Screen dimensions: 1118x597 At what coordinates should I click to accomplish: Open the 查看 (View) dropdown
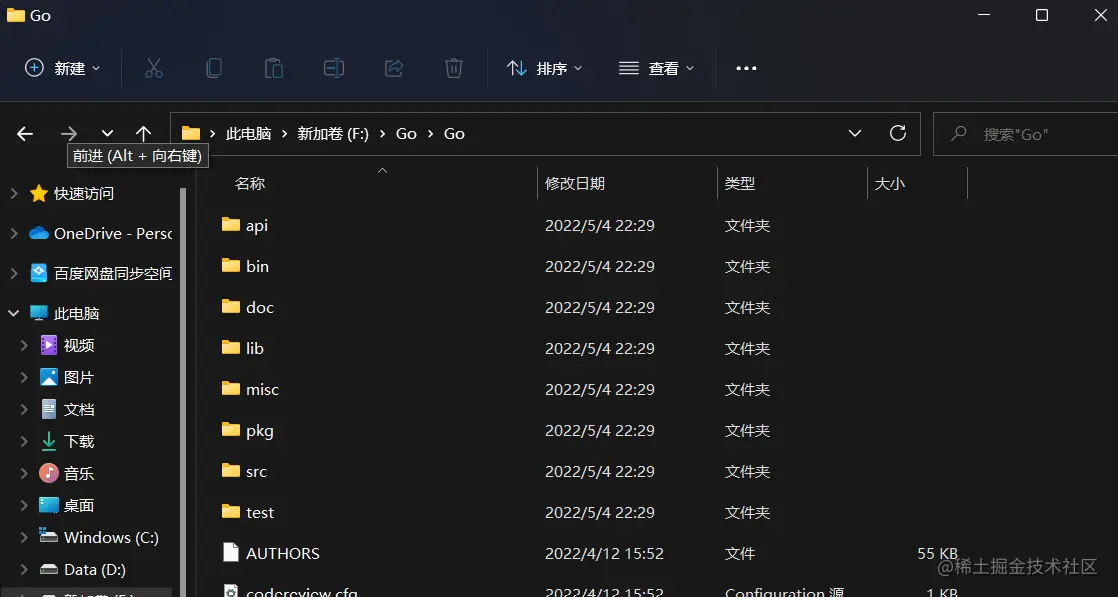[x=656, y=68]
